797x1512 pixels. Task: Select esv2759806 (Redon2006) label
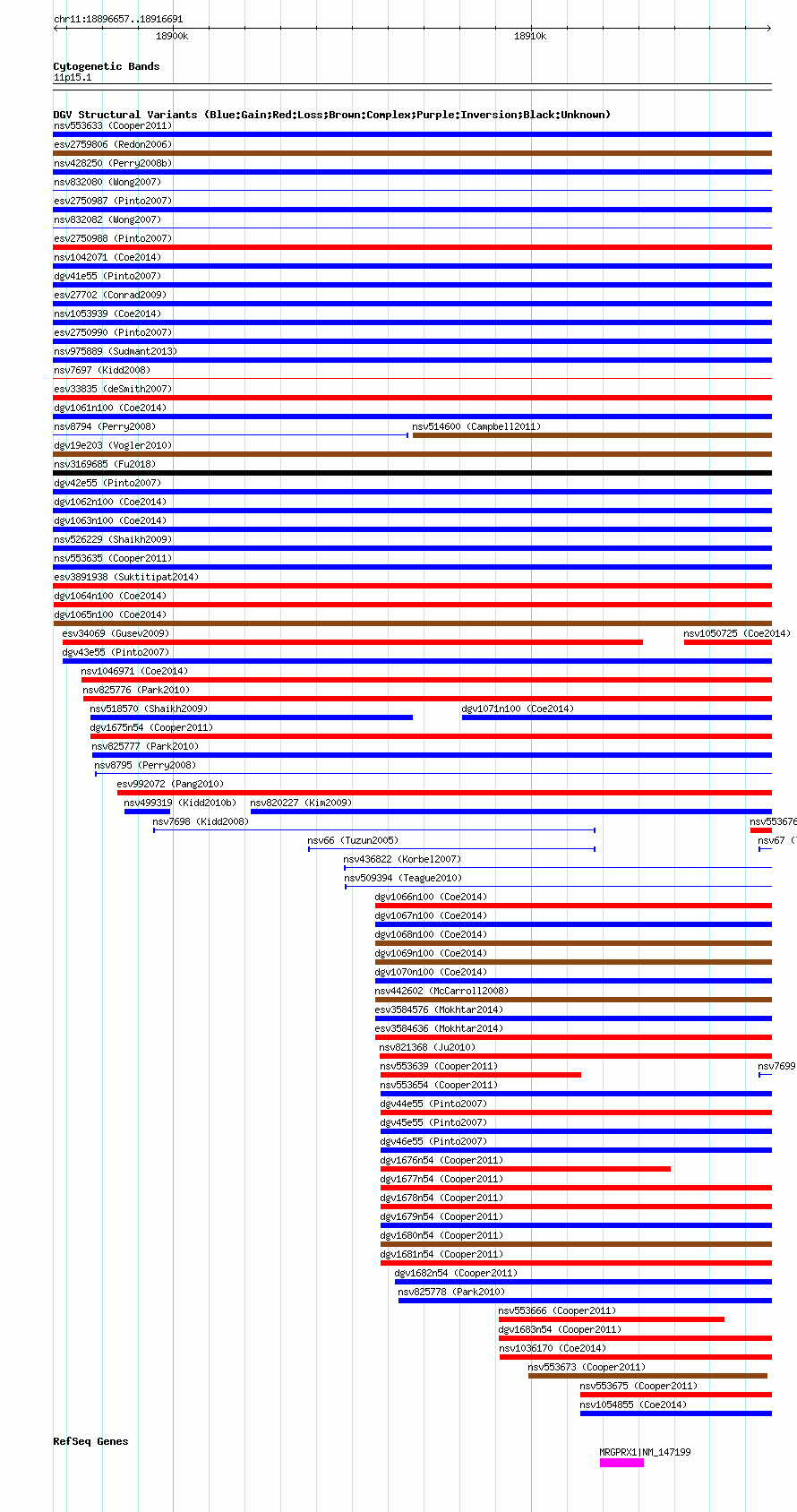[113, 144]
